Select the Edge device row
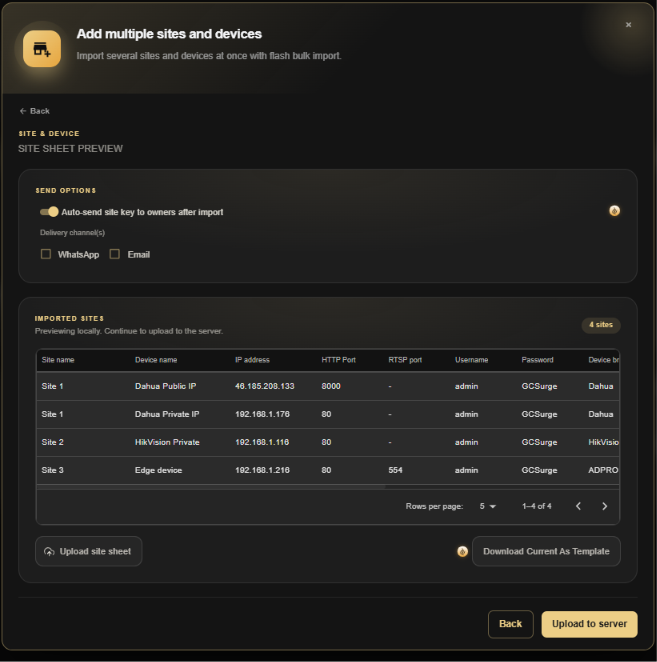 [328, 470]
